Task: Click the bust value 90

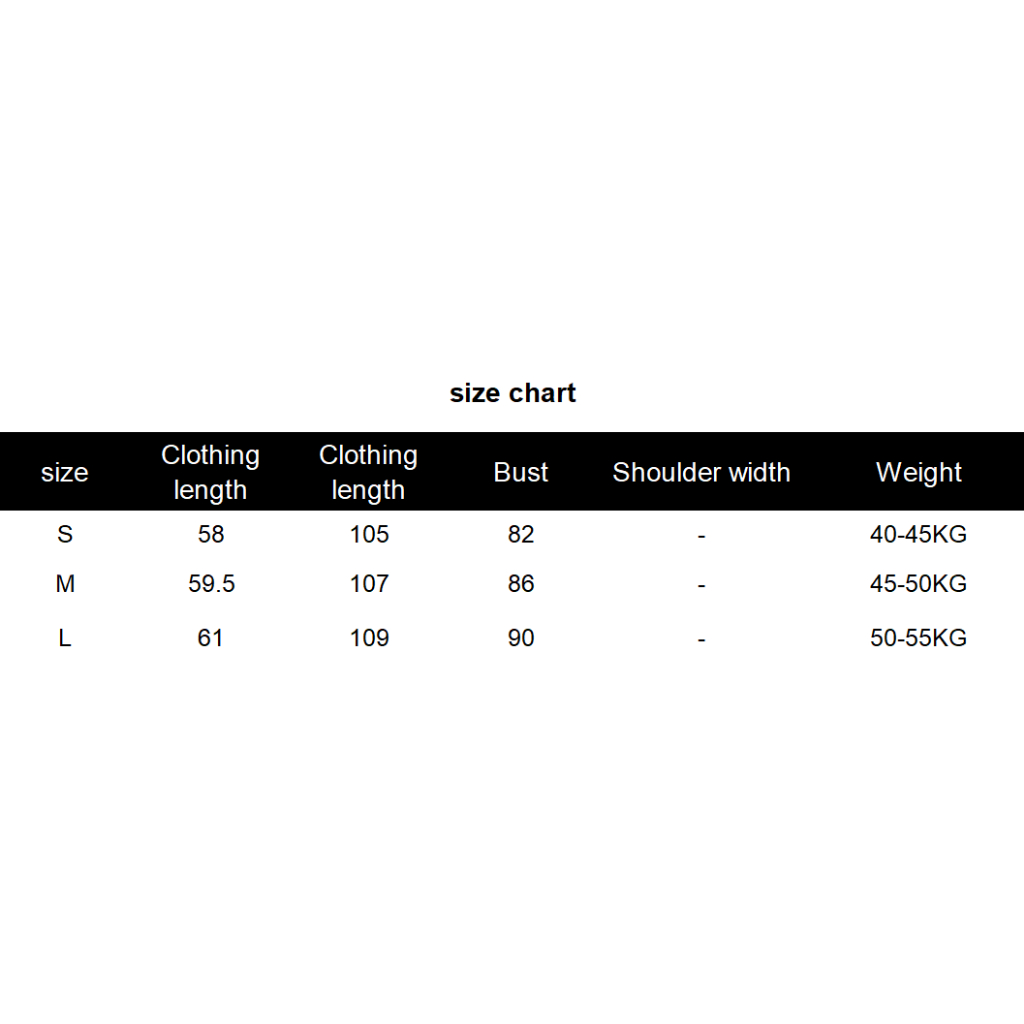Action: [521, 638]
